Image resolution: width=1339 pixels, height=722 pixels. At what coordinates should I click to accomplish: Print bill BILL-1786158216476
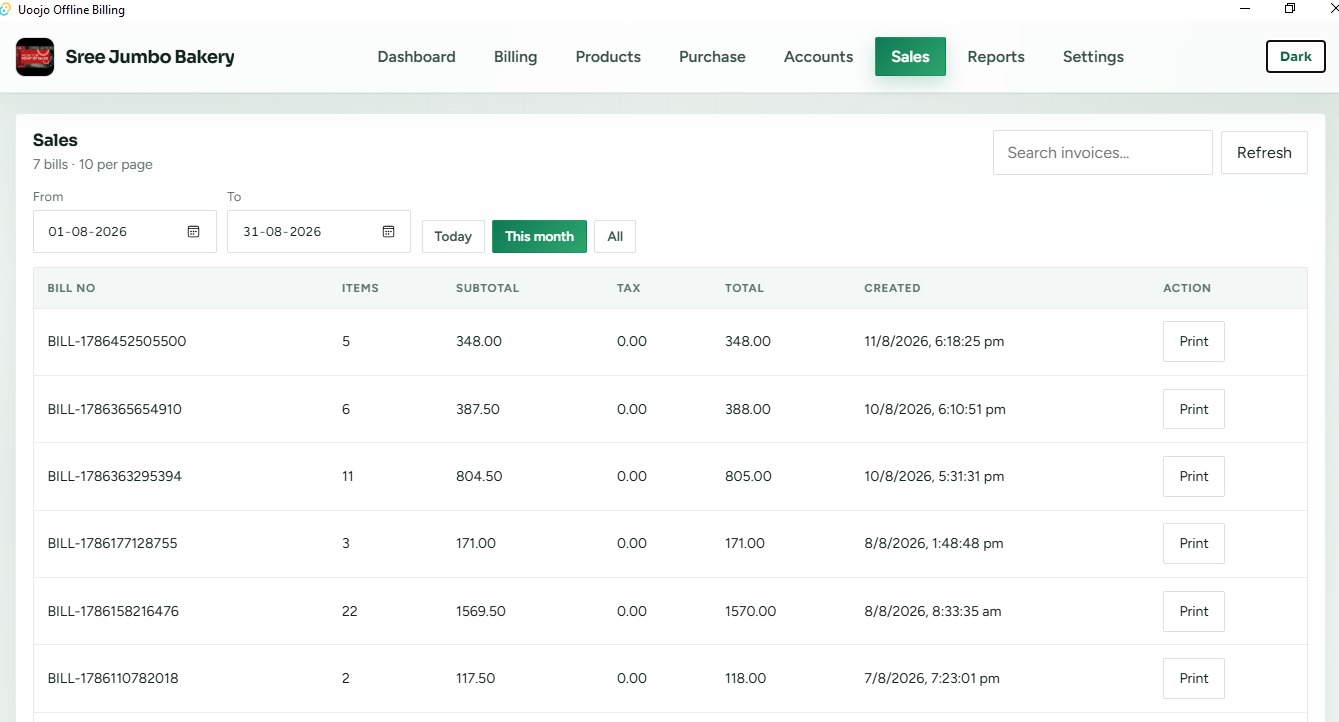pos(1193,611)
